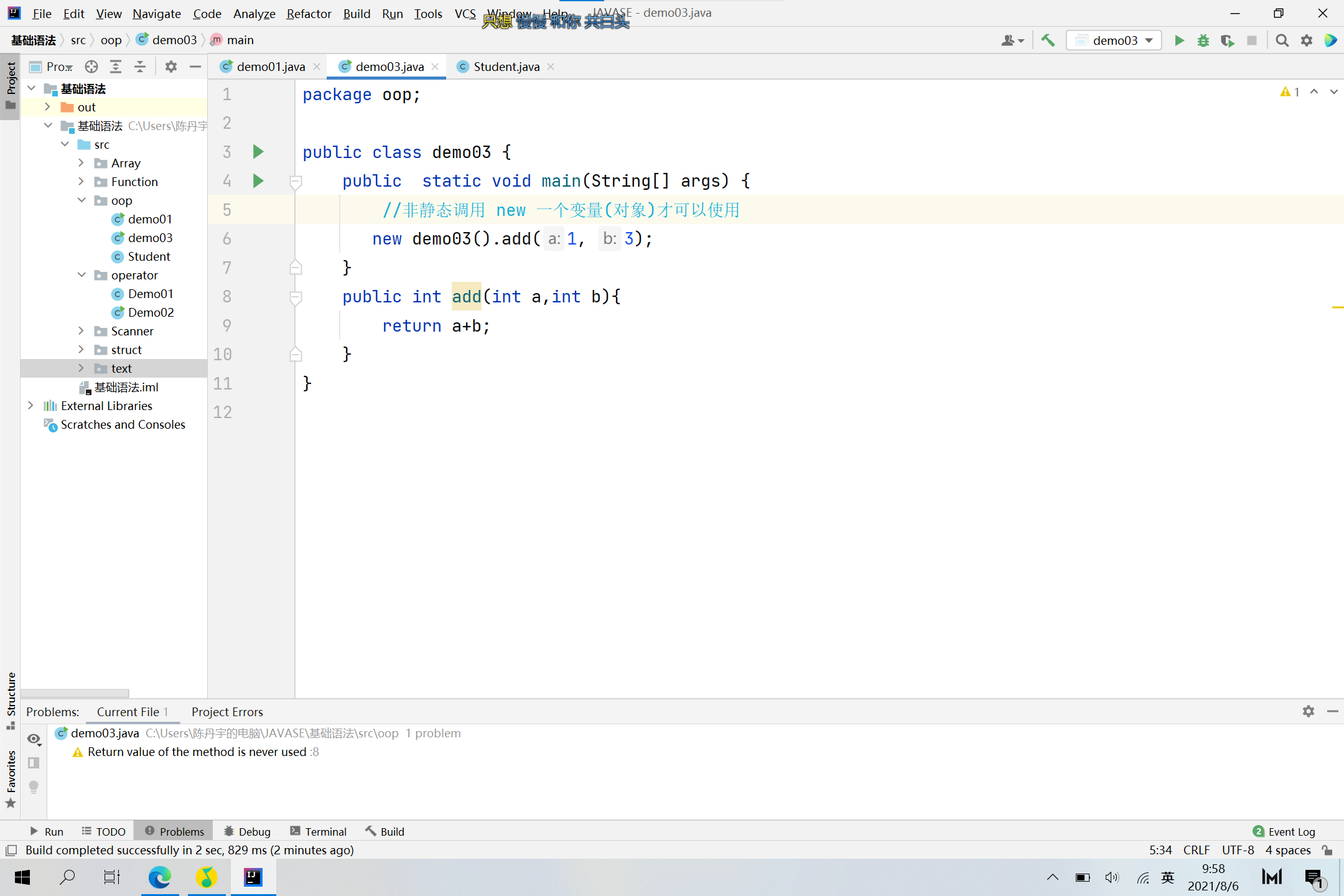The height and width of the screenshot is (896, 1344).
Task: Collapse the operator package folder
Action: click(x=81, y=275)
